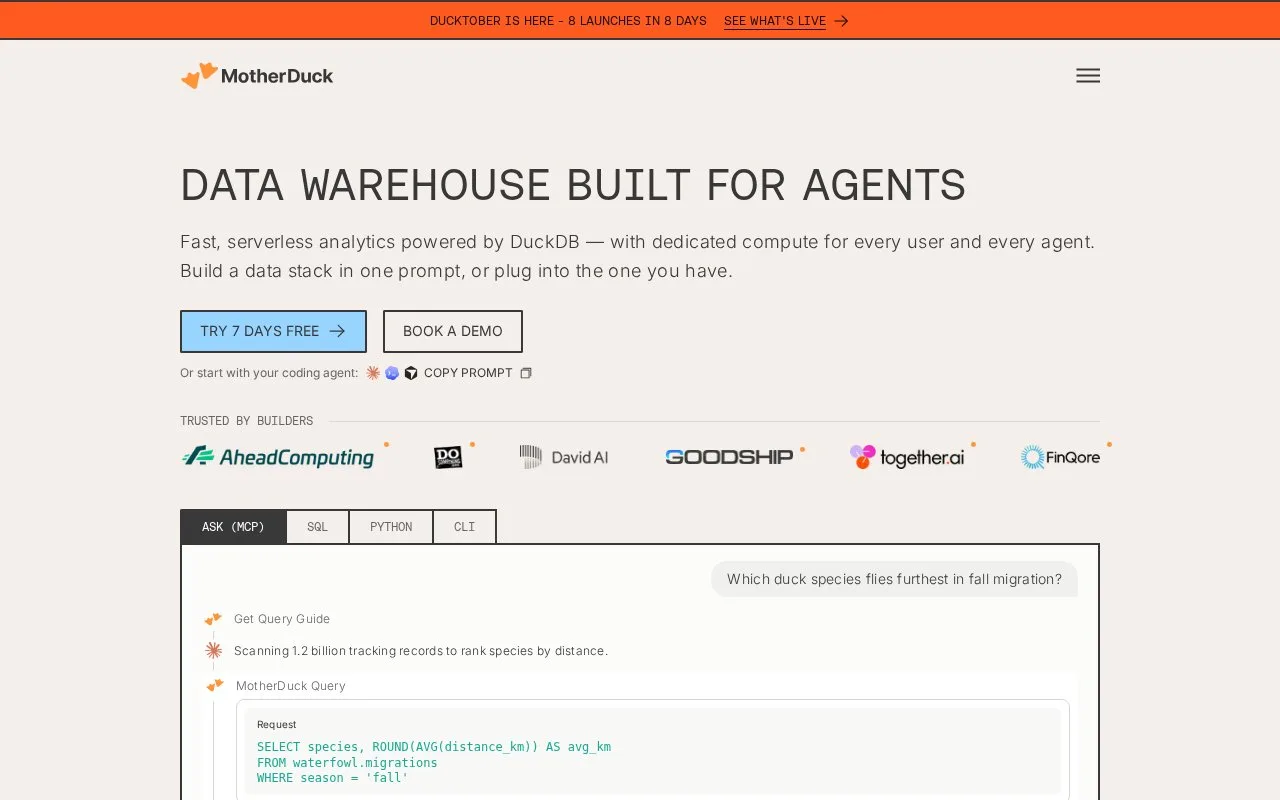Click the together.ai logo

tap(907, 457)
